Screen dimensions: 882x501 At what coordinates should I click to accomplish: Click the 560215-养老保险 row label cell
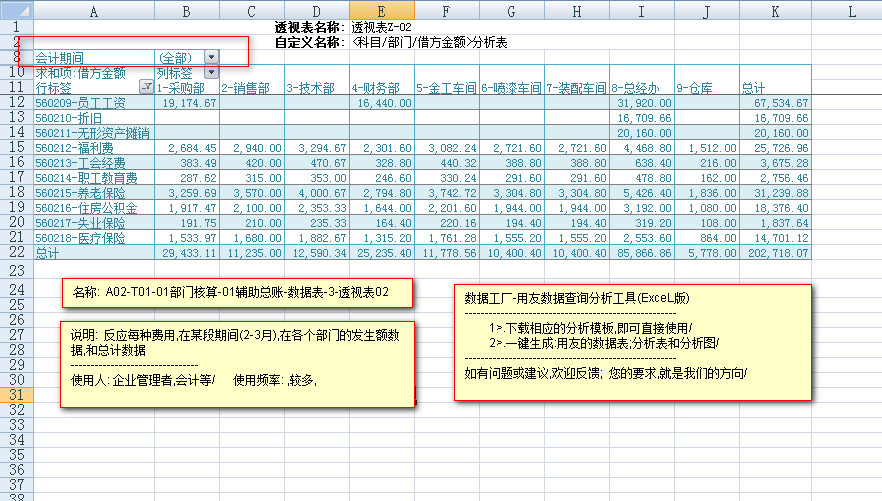point(80,193)
